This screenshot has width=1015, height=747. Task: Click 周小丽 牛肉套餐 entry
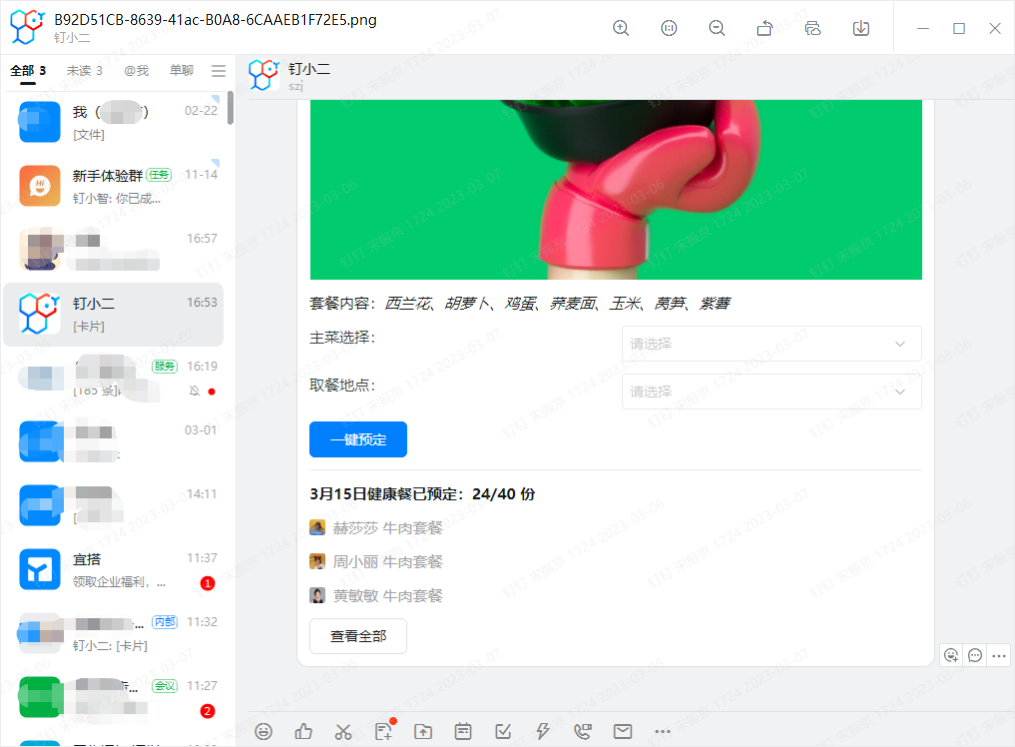click(376, 562)
